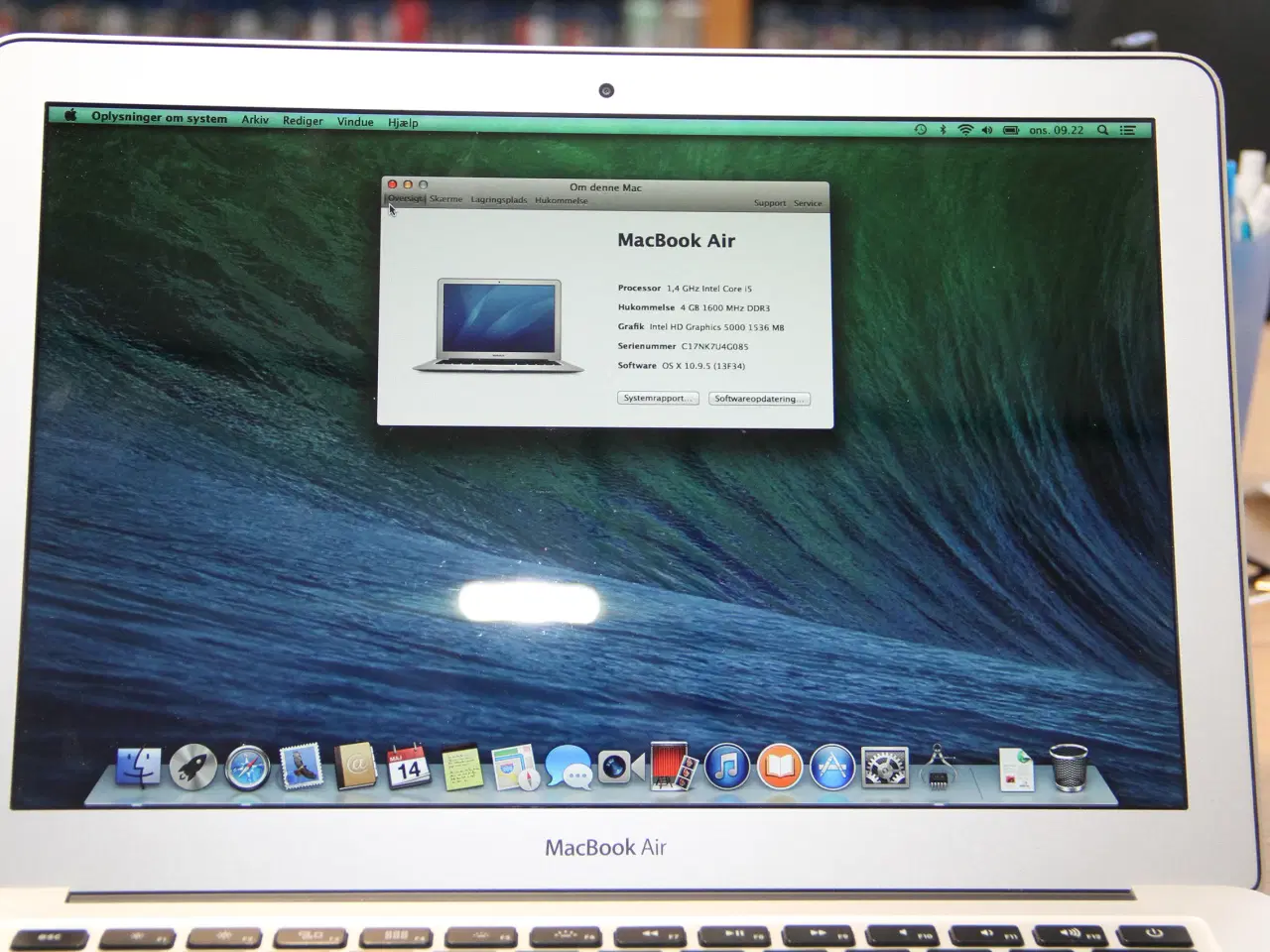Switch to the Hukommelse tab

(x=561, y=200)
